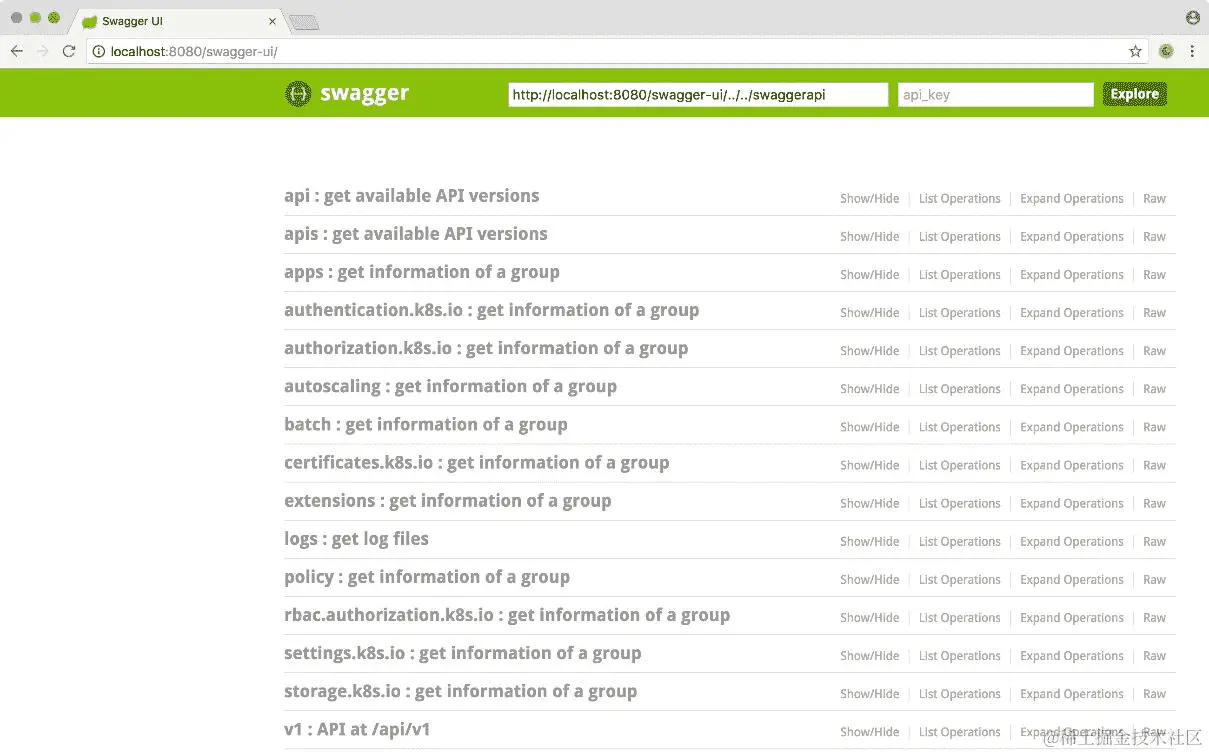The height and width of the screenshot is (754, 1209).
Task: Expand 'apps : get information of a group'
Action: [422, 272]
